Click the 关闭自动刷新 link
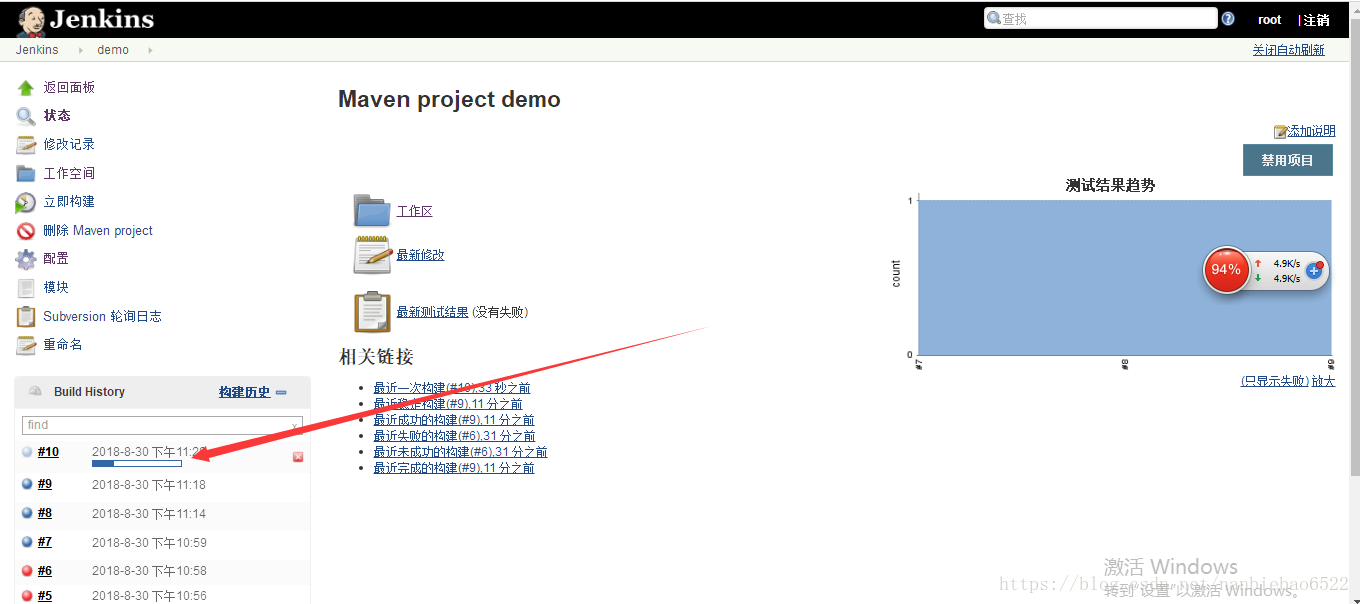The width and height of the screenshot is (1360, 604). point(1289,50)
